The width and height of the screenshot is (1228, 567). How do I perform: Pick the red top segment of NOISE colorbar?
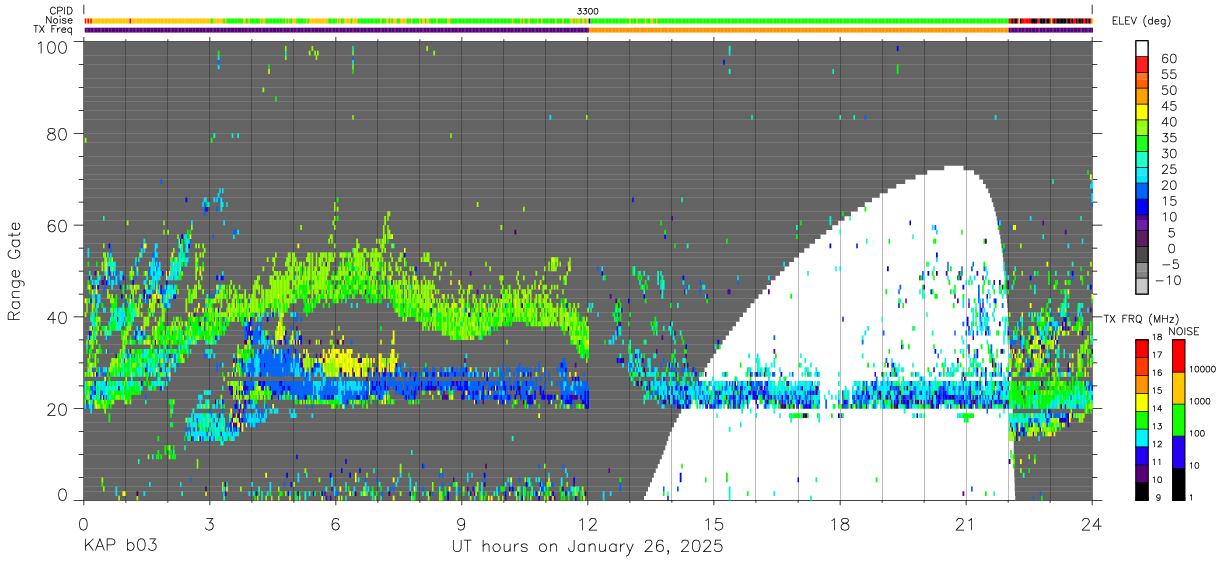(1177, 355)
